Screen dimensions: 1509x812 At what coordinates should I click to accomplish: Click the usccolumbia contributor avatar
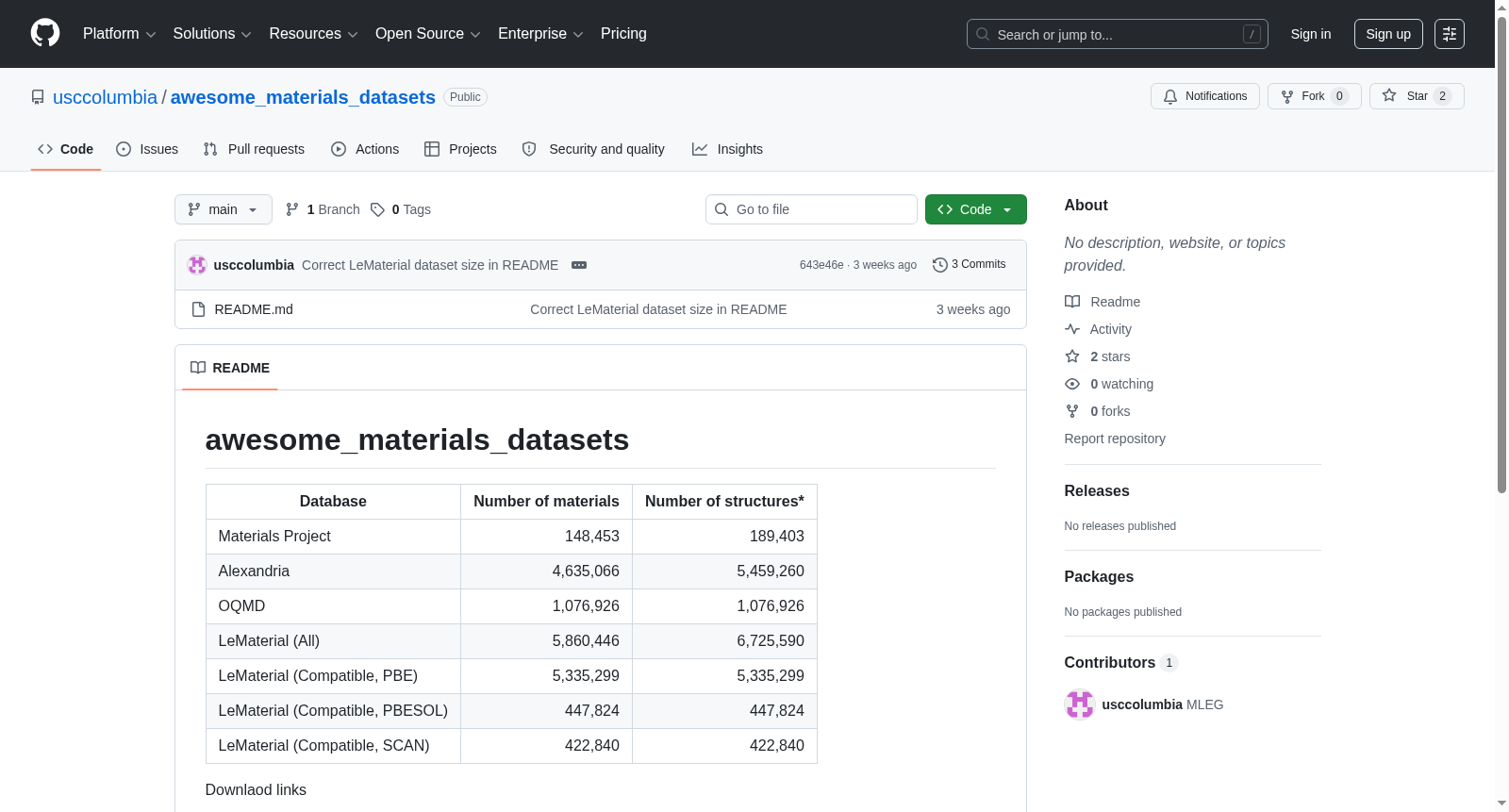1080,704
